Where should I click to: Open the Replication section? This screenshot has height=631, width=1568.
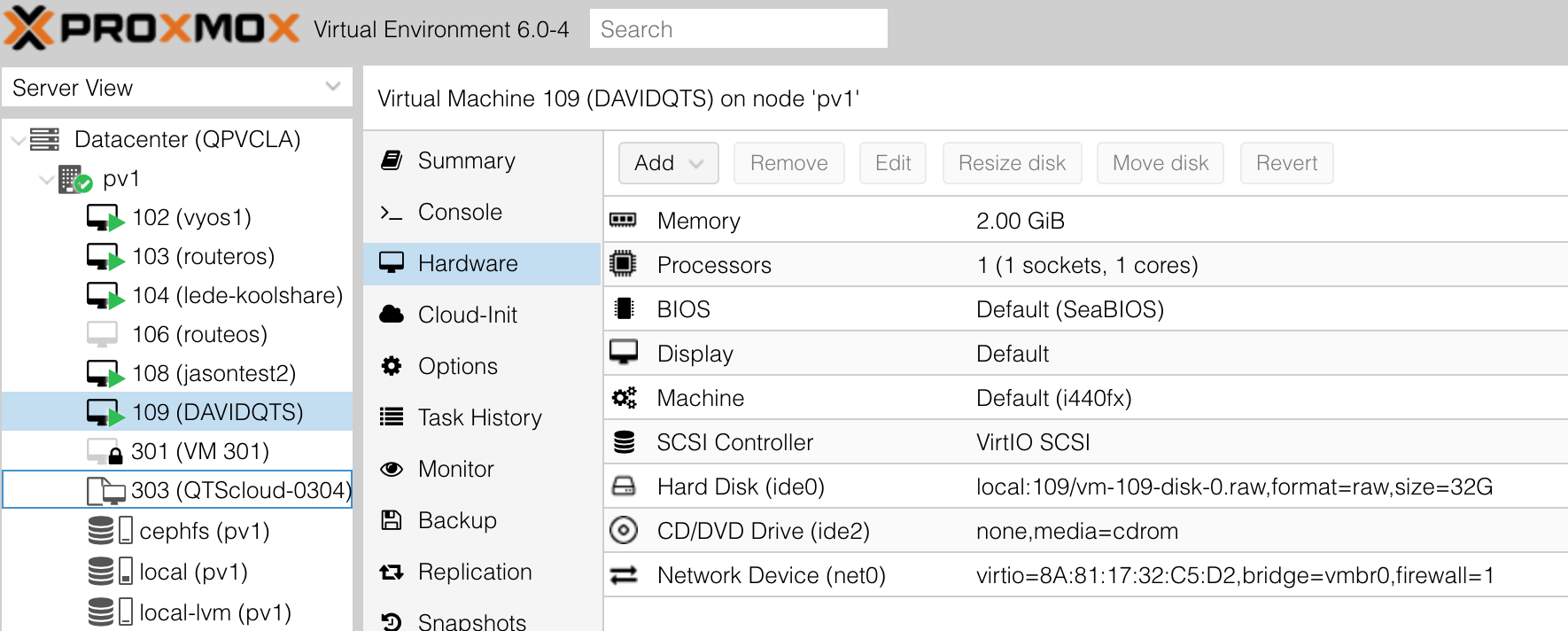482,573
